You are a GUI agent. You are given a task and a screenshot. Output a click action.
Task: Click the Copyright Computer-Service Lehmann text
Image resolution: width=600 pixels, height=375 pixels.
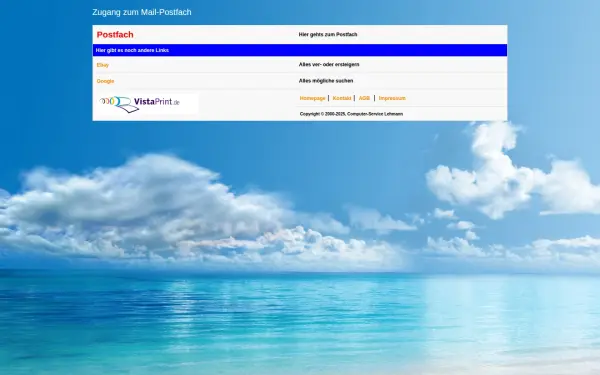351,114
